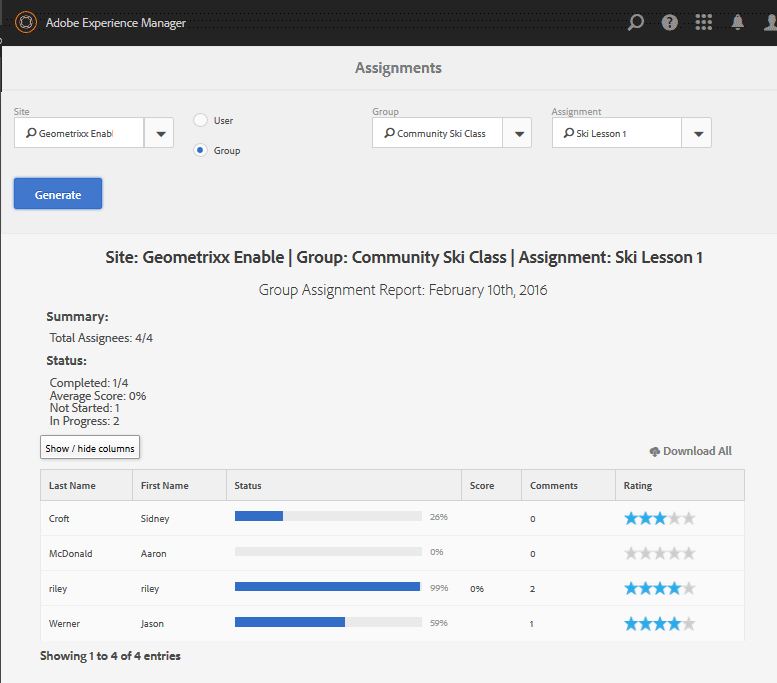Click the Show / hide columns button
Screen dimensions: 777x683
tap(90, 448)
